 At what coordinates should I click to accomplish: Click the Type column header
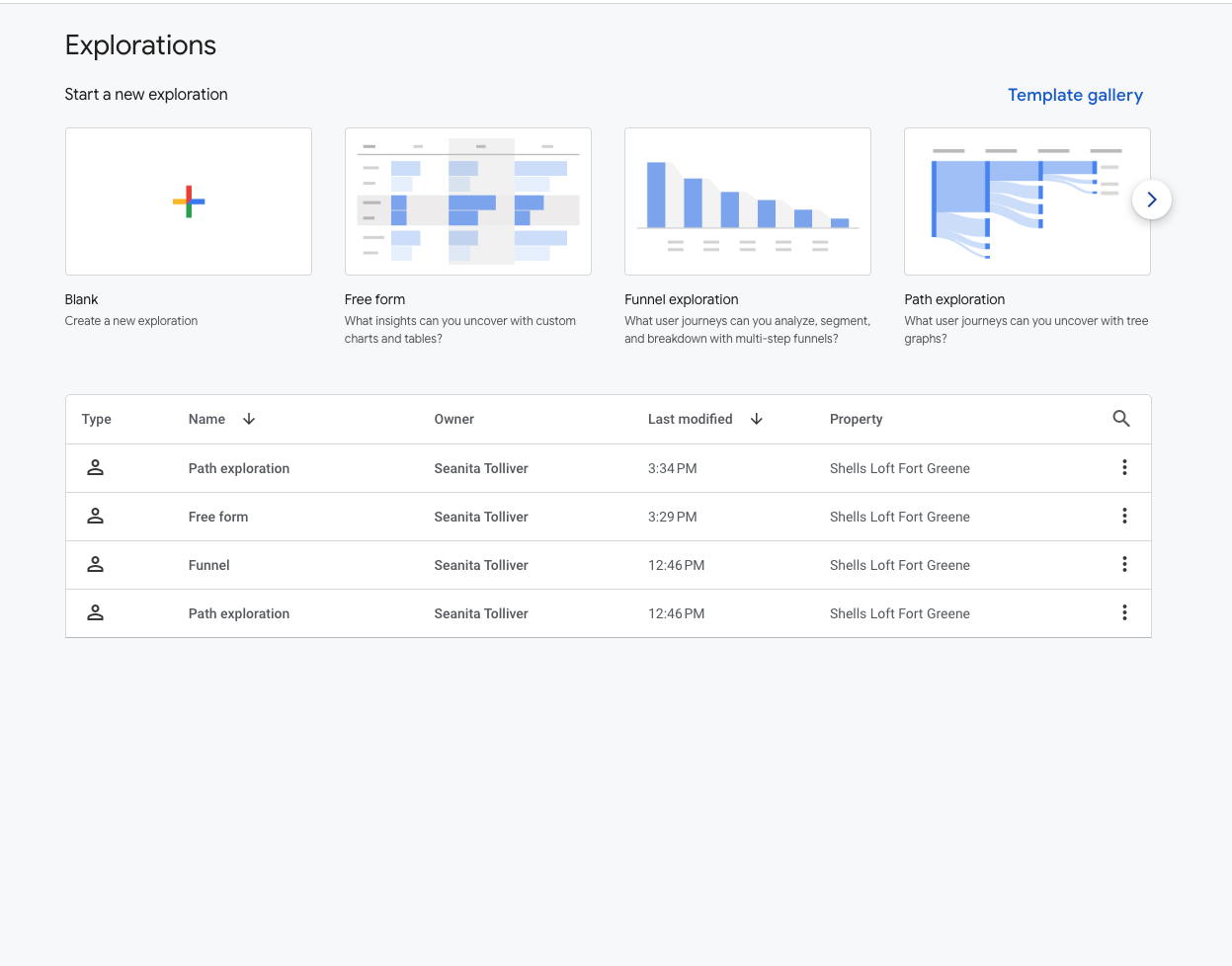97,419
